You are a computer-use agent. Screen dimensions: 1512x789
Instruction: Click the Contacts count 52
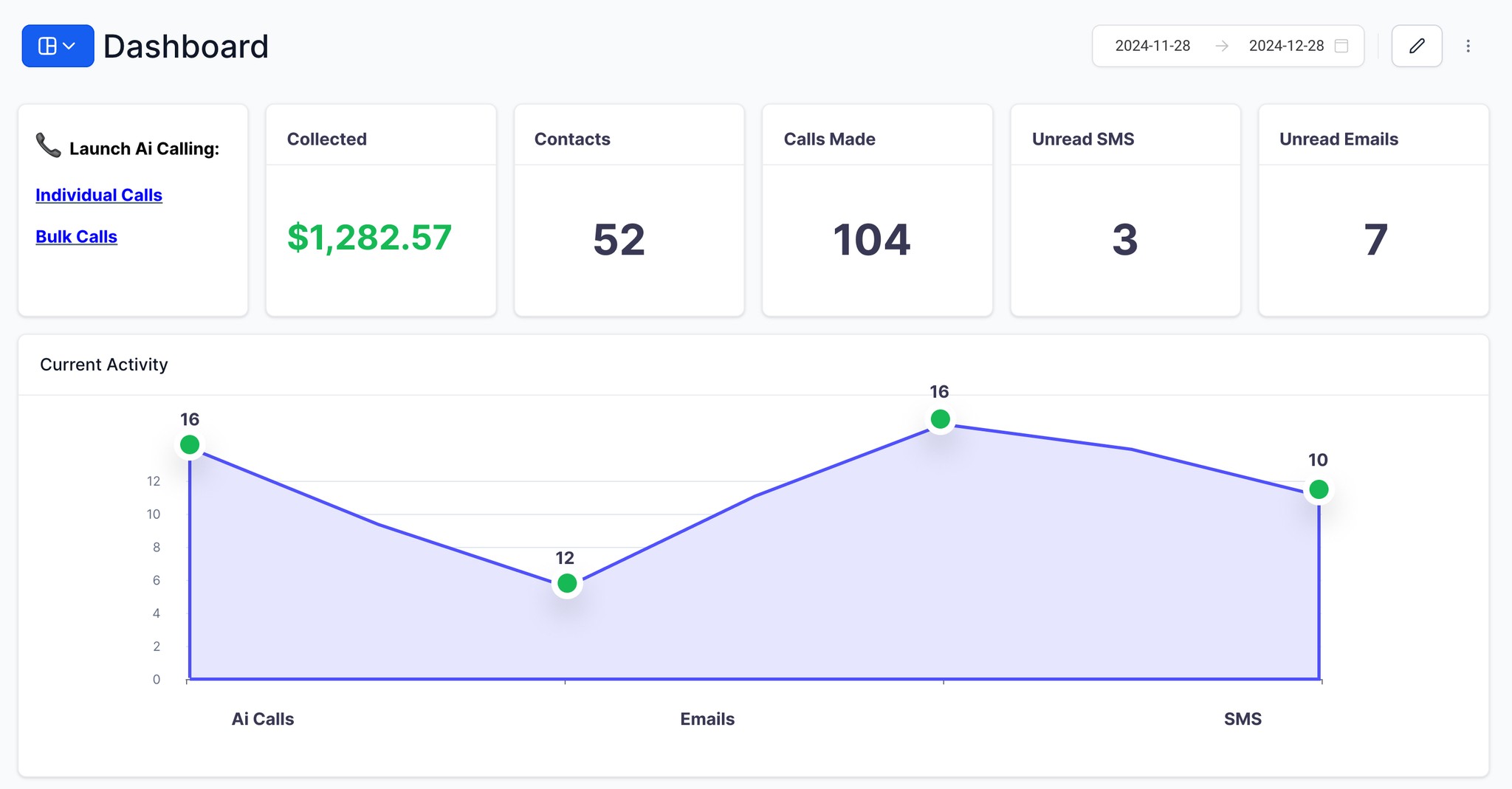click(619, 240)
